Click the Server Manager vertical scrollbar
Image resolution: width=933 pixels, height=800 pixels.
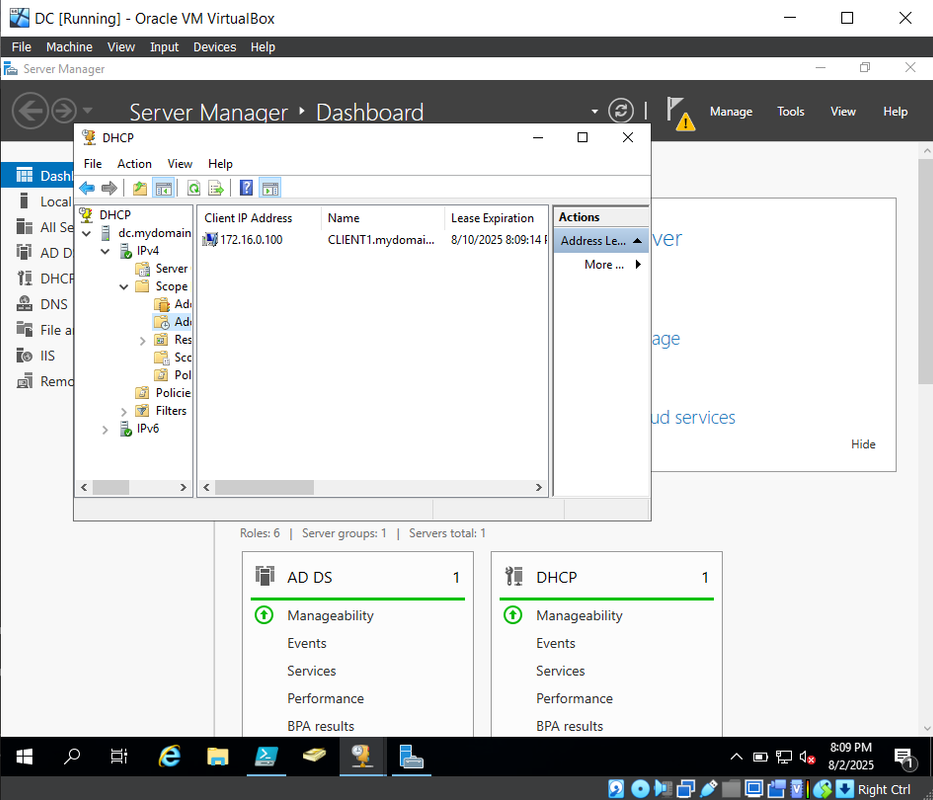[926, 271]
